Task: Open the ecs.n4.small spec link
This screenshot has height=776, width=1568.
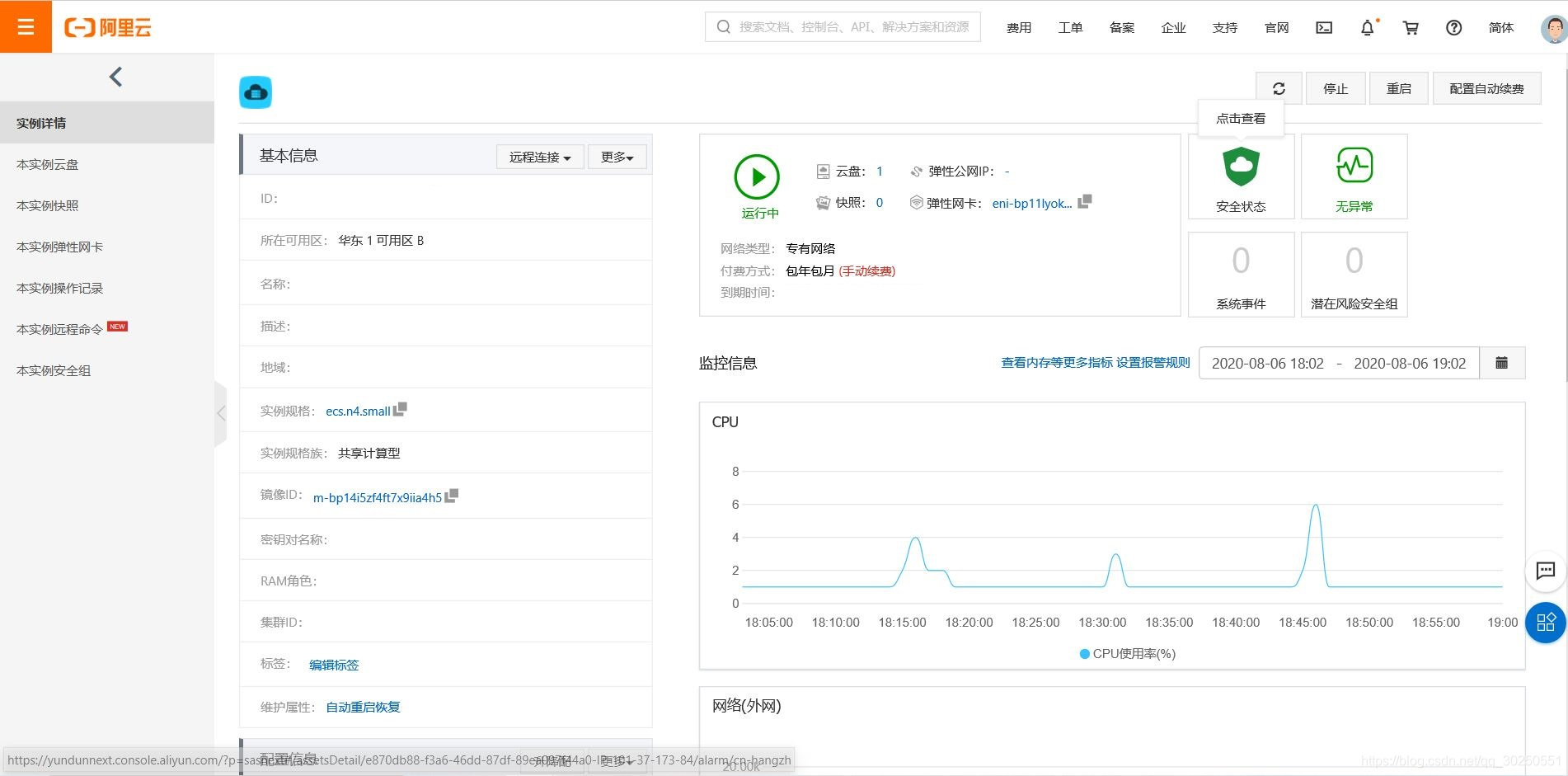Action: click(x=358, y=411)
